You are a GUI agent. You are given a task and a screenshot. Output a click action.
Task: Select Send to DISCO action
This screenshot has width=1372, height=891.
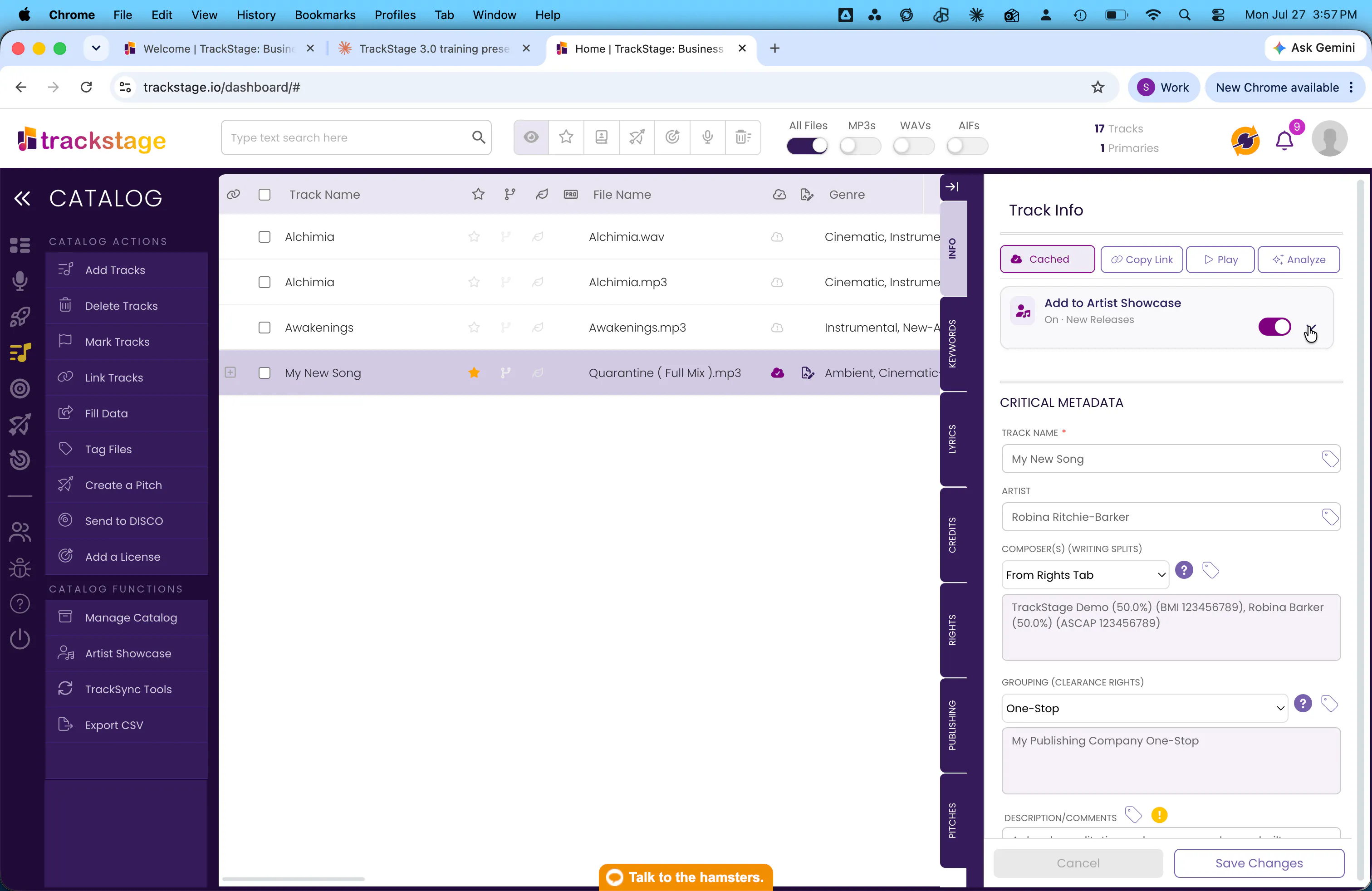(x=126, y=521)
